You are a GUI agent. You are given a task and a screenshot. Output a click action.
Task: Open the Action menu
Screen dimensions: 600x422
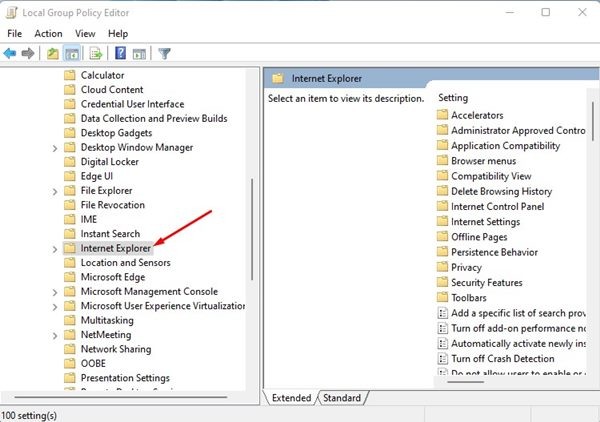[x=48, y=34]
